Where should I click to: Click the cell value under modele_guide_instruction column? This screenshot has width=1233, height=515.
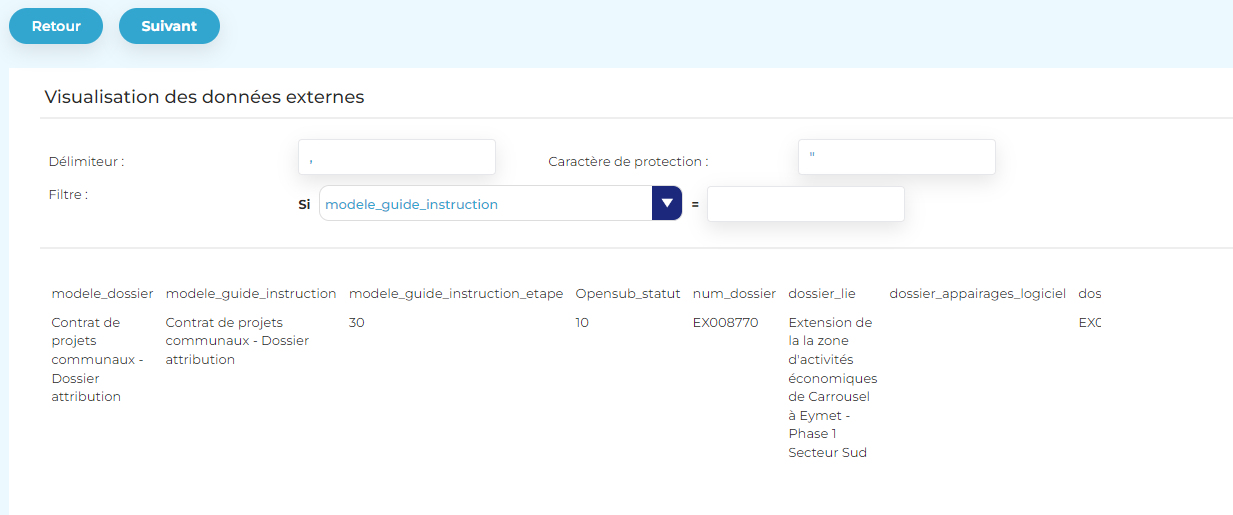[x=237, y=341]
